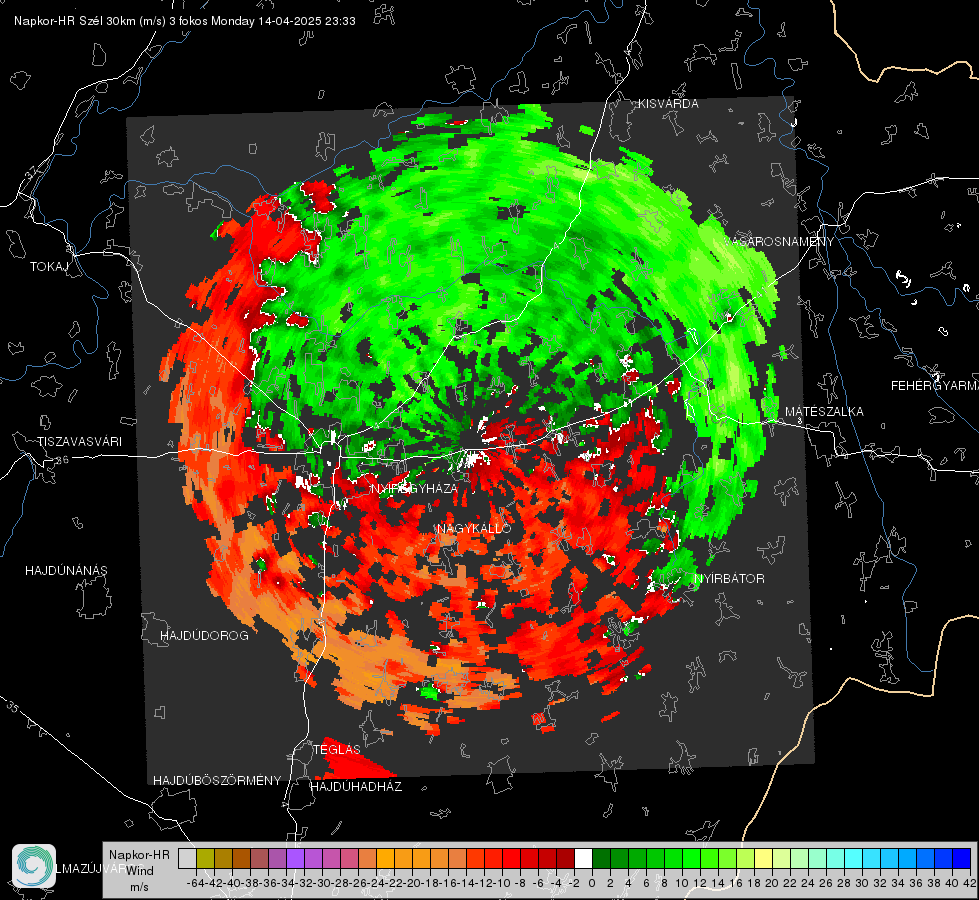Click the -64 value on the legend scale
The width and height of the screenshot is (979, 900).
click(195, 883)
